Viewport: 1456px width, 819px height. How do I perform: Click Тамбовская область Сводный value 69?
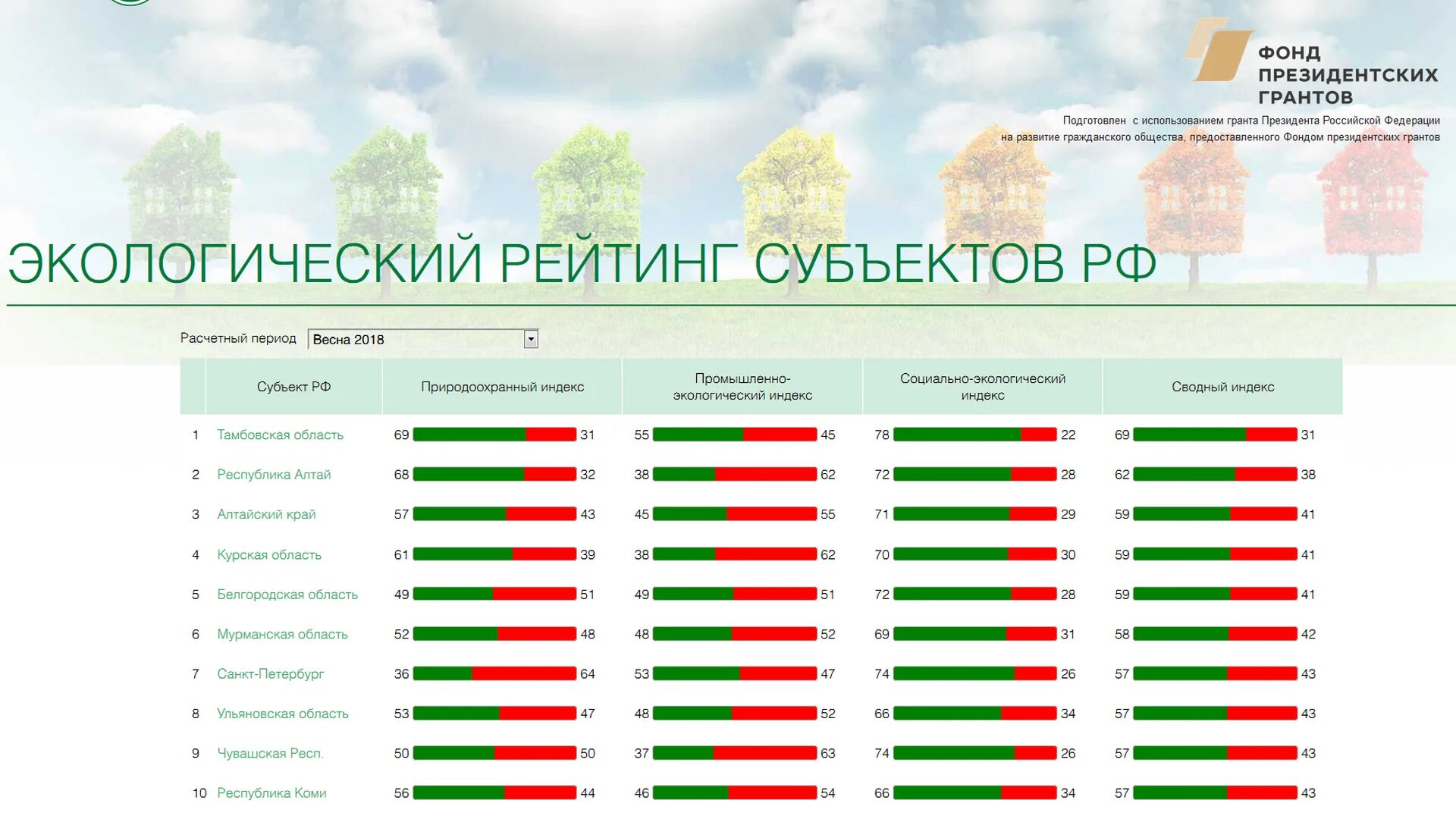(x=1122, y=435)
